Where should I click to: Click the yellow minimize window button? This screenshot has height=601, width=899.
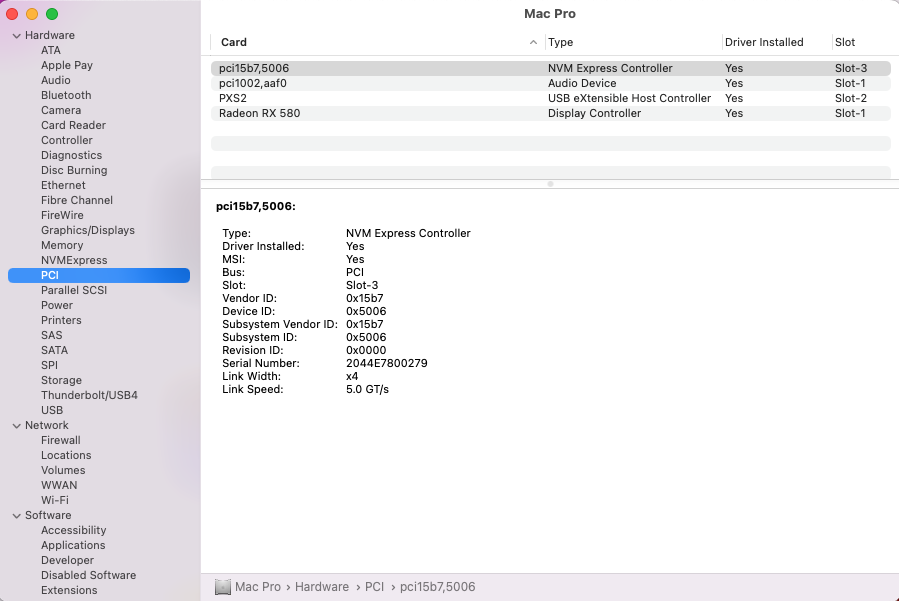(x=32, y=14)
